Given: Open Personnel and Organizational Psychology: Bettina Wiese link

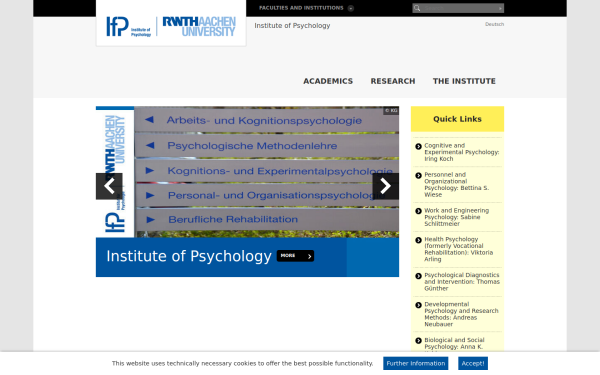Looking at the screenshot, I should pyautogui.click(x=457, y=184).
